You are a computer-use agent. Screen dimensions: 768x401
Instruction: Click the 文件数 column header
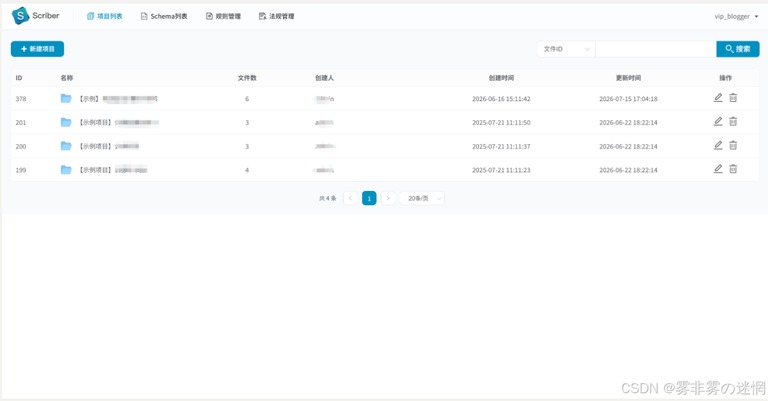247,78
